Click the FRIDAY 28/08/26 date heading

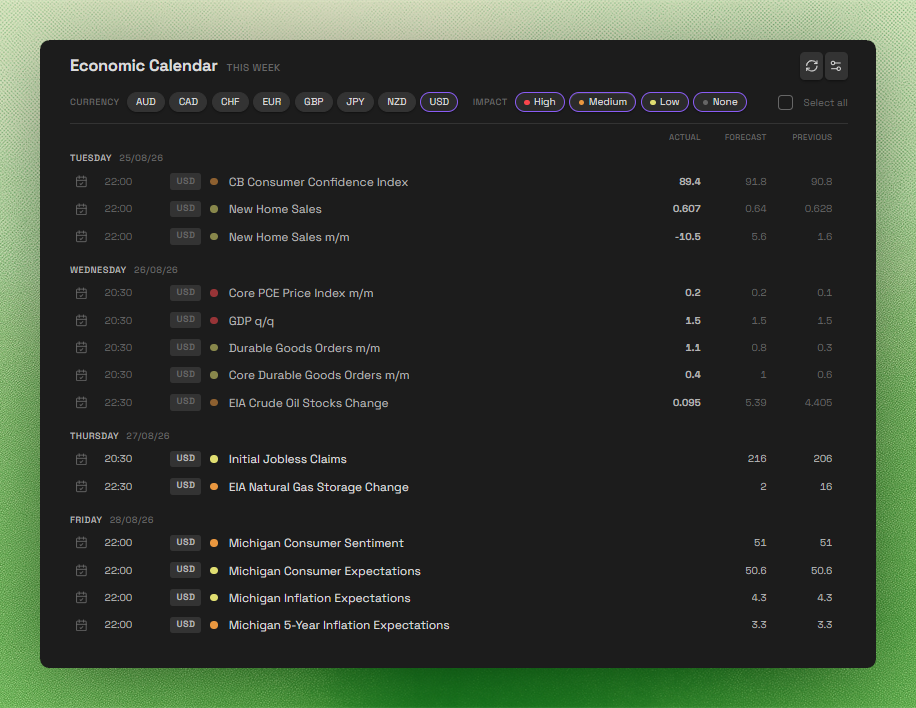pos(112,520)
